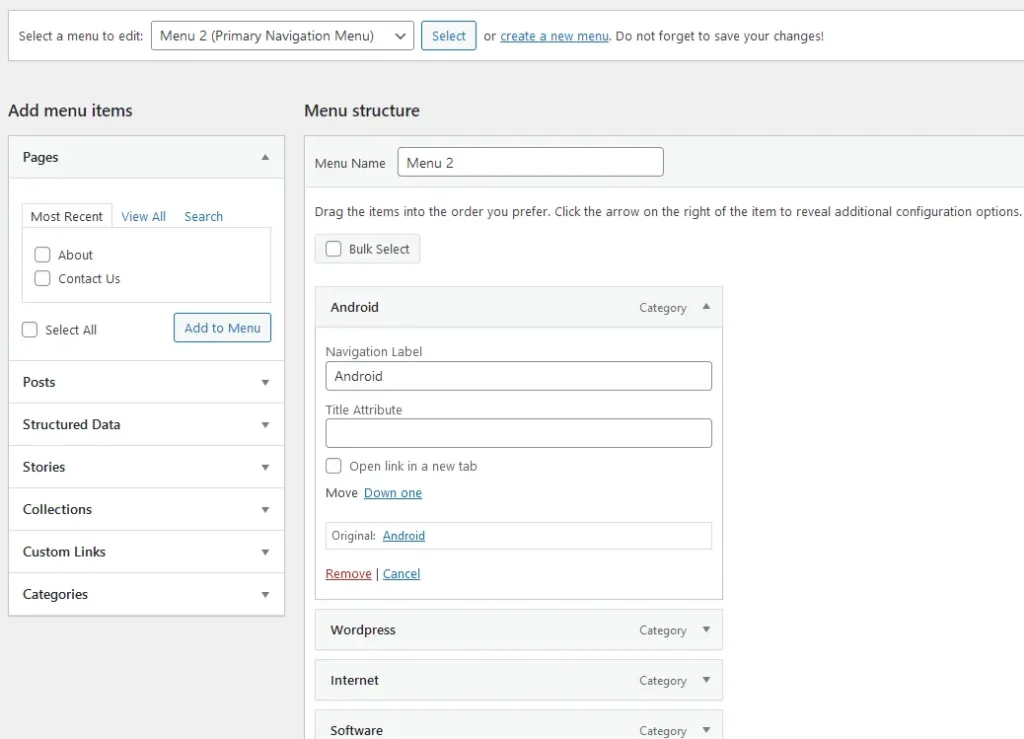Click the Android menu item title
The width and height of the screenshot is (1024, 739).
tap(354, 307)
